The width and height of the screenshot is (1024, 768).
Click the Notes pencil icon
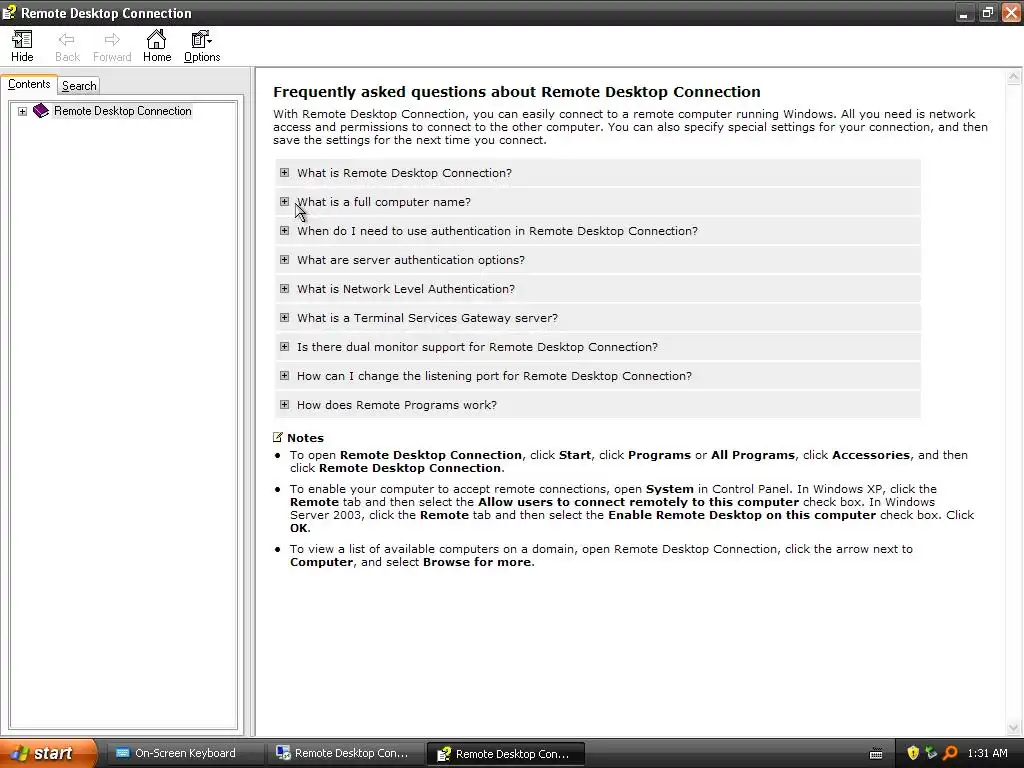pos(278,437)
